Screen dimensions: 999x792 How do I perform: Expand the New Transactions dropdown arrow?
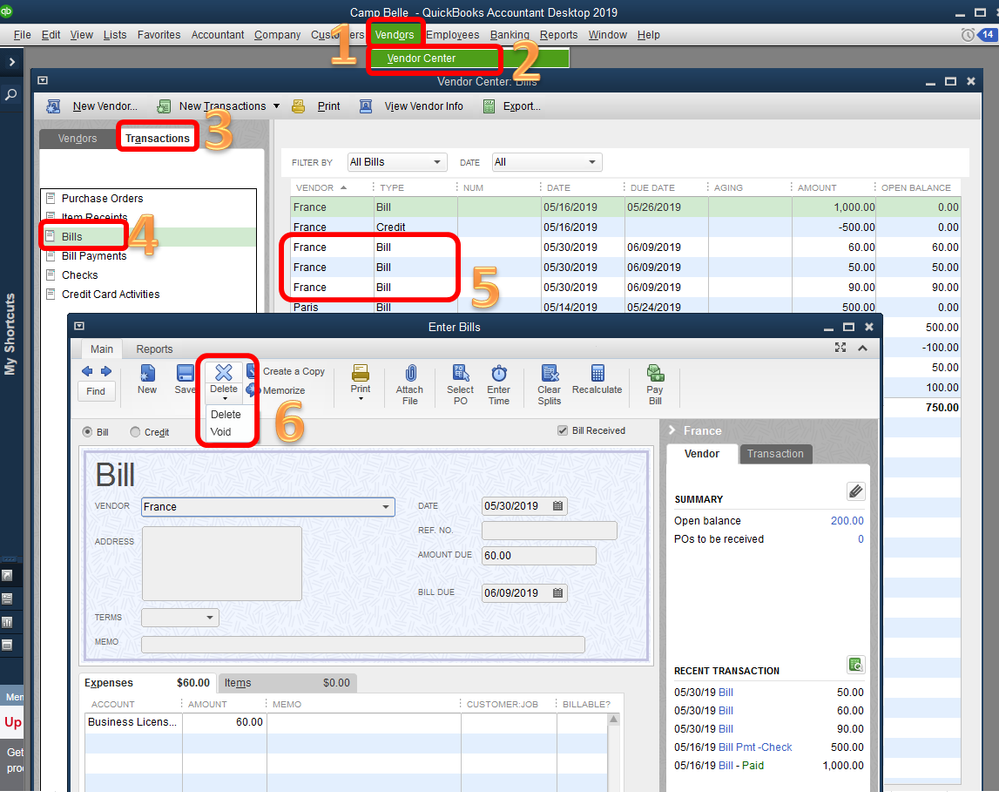pos(277,106)
